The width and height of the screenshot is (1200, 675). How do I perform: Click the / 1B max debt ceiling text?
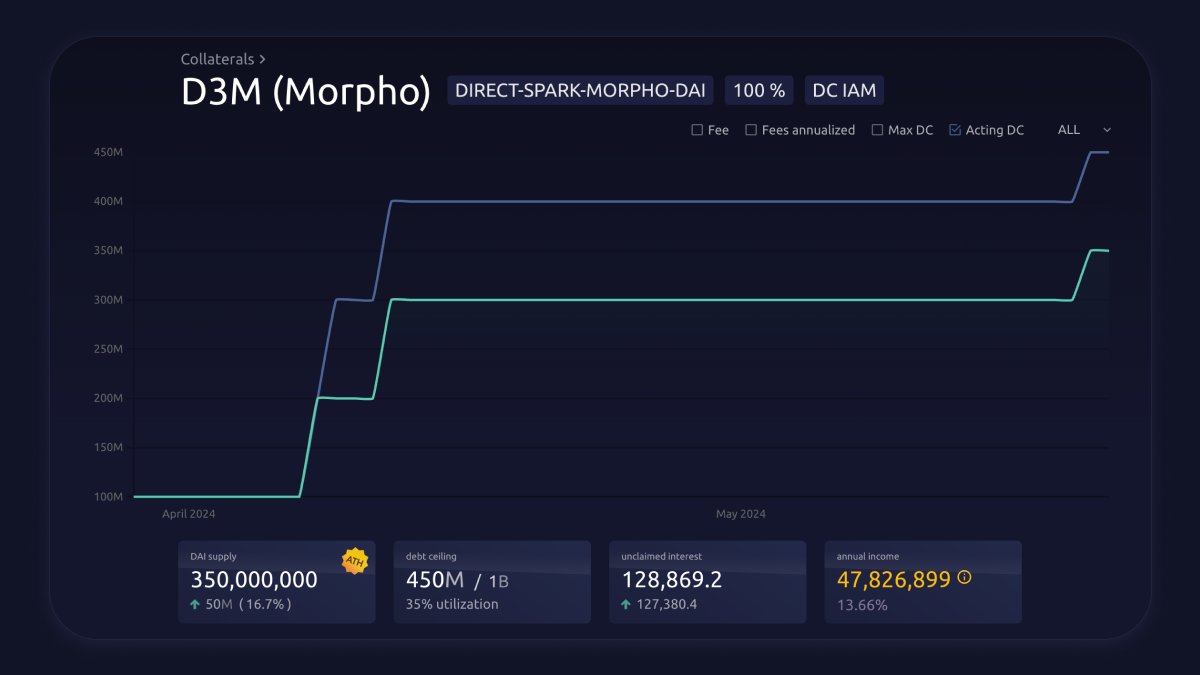[x=492, y=580]
